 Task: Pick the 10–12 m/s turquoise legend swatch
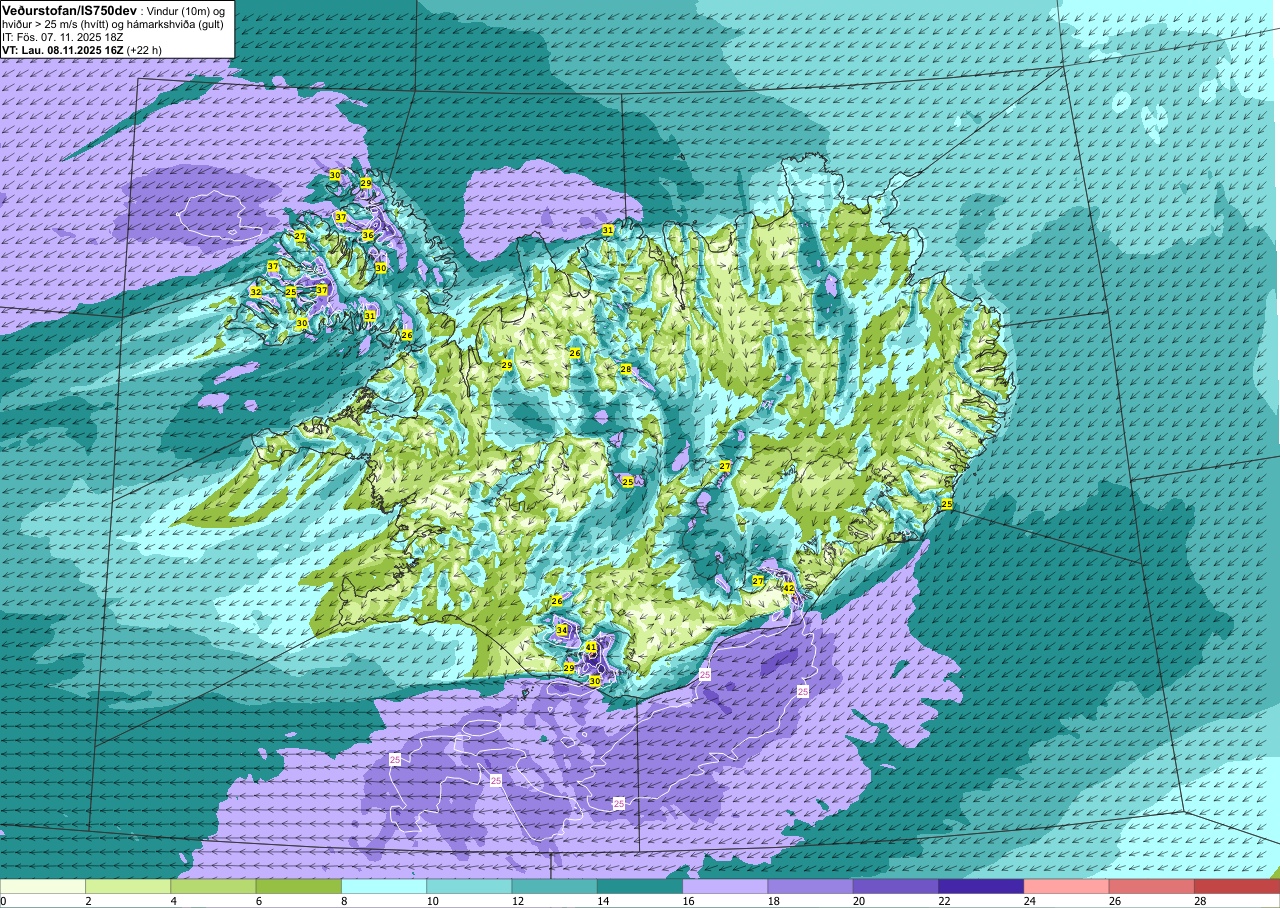469,886
